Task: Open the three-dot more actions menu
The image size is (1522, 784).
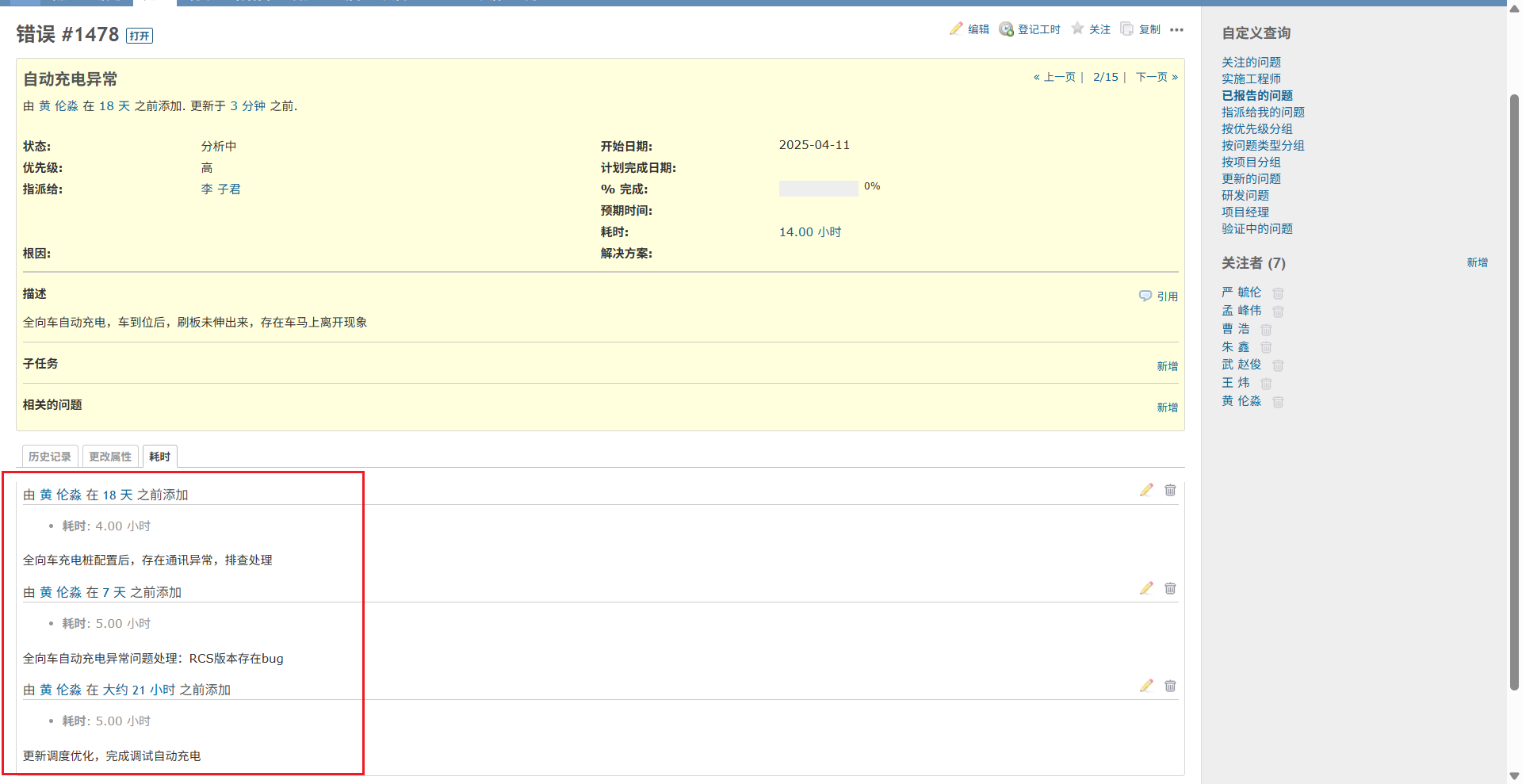Action: click(1176, 30)
